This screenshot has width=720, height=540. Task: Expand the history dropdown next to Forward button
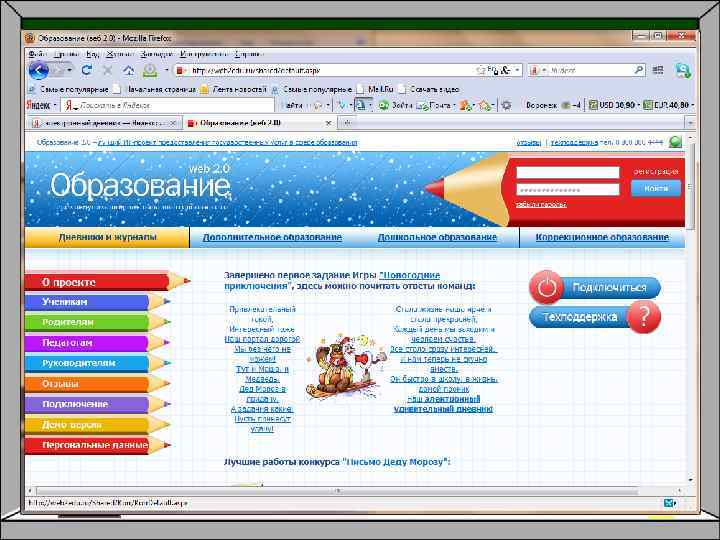(69, 70)
